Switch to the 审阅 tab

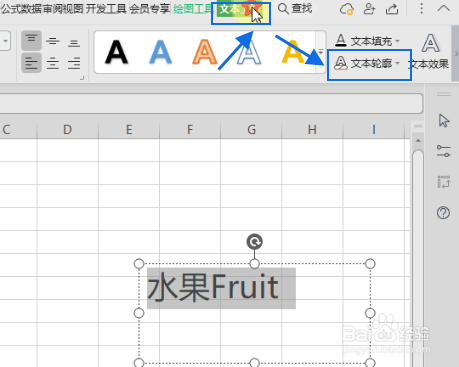pyautogui.click(x=52, y=9)
